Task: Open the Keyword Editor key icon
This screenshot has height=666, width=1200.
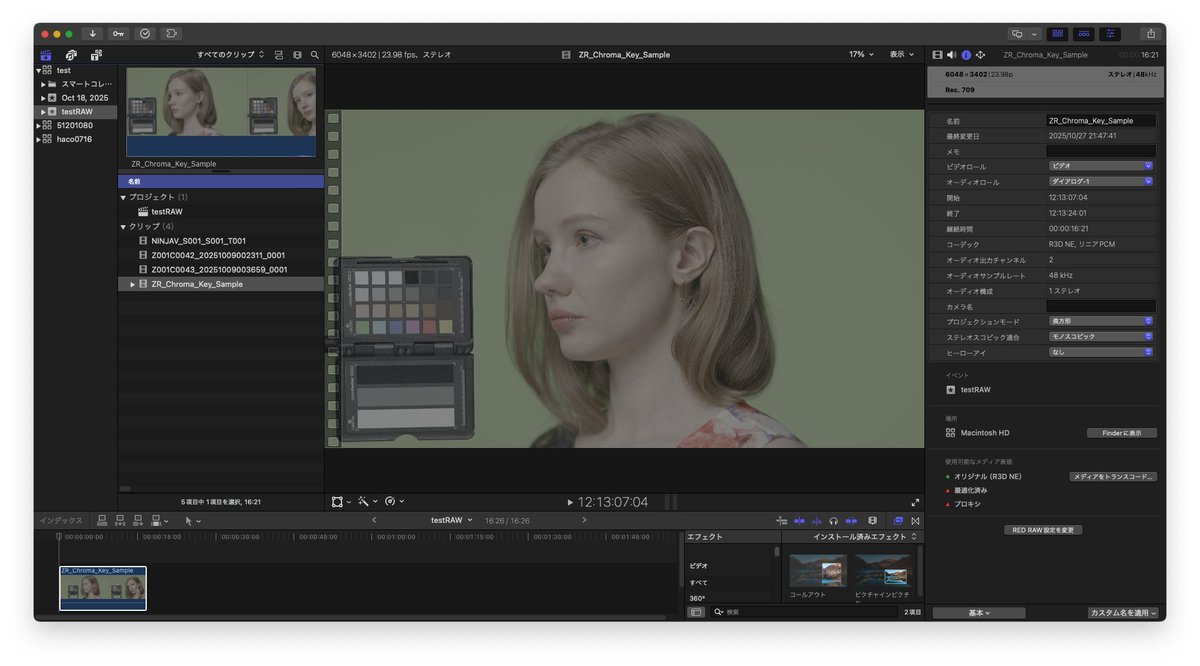Action: [118, 32]
